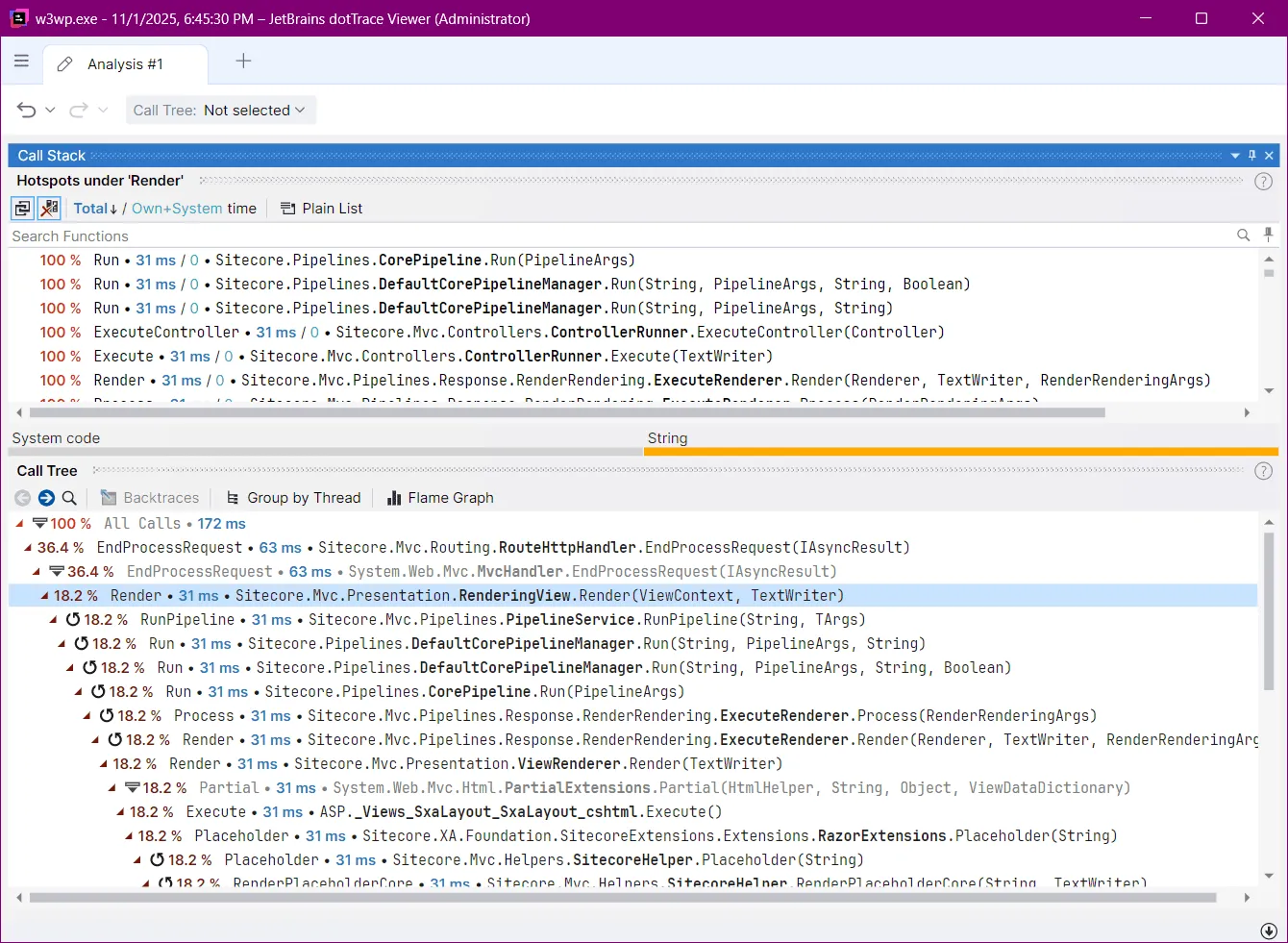Go to next occurrence with blue arrow
The width and height of the screenshot is (1288, 943).
point(46,498)
